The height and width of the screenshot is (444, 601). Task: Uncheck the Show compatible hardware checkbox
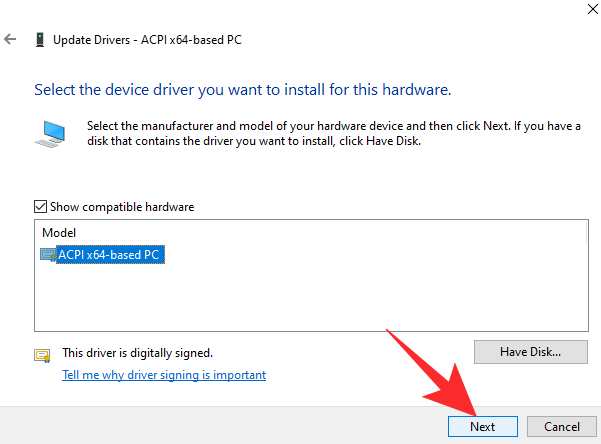tap(41, 207)
